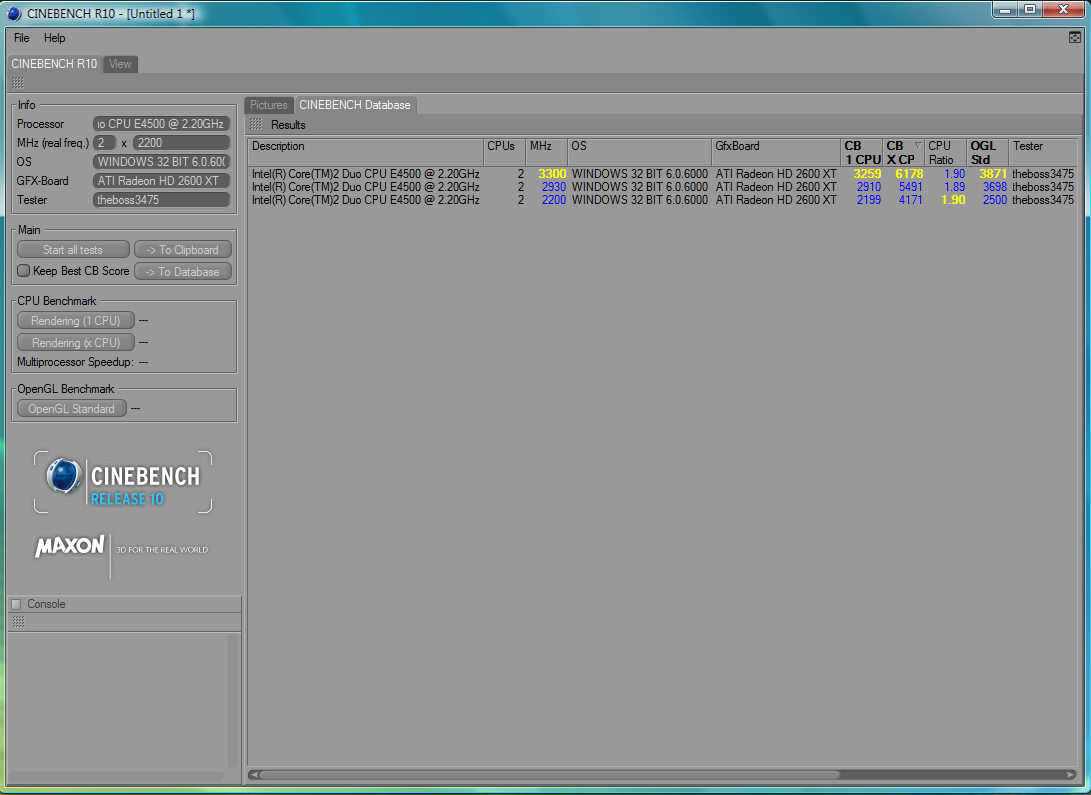
Task: Click the OGL Std column header
Action: 987,152
